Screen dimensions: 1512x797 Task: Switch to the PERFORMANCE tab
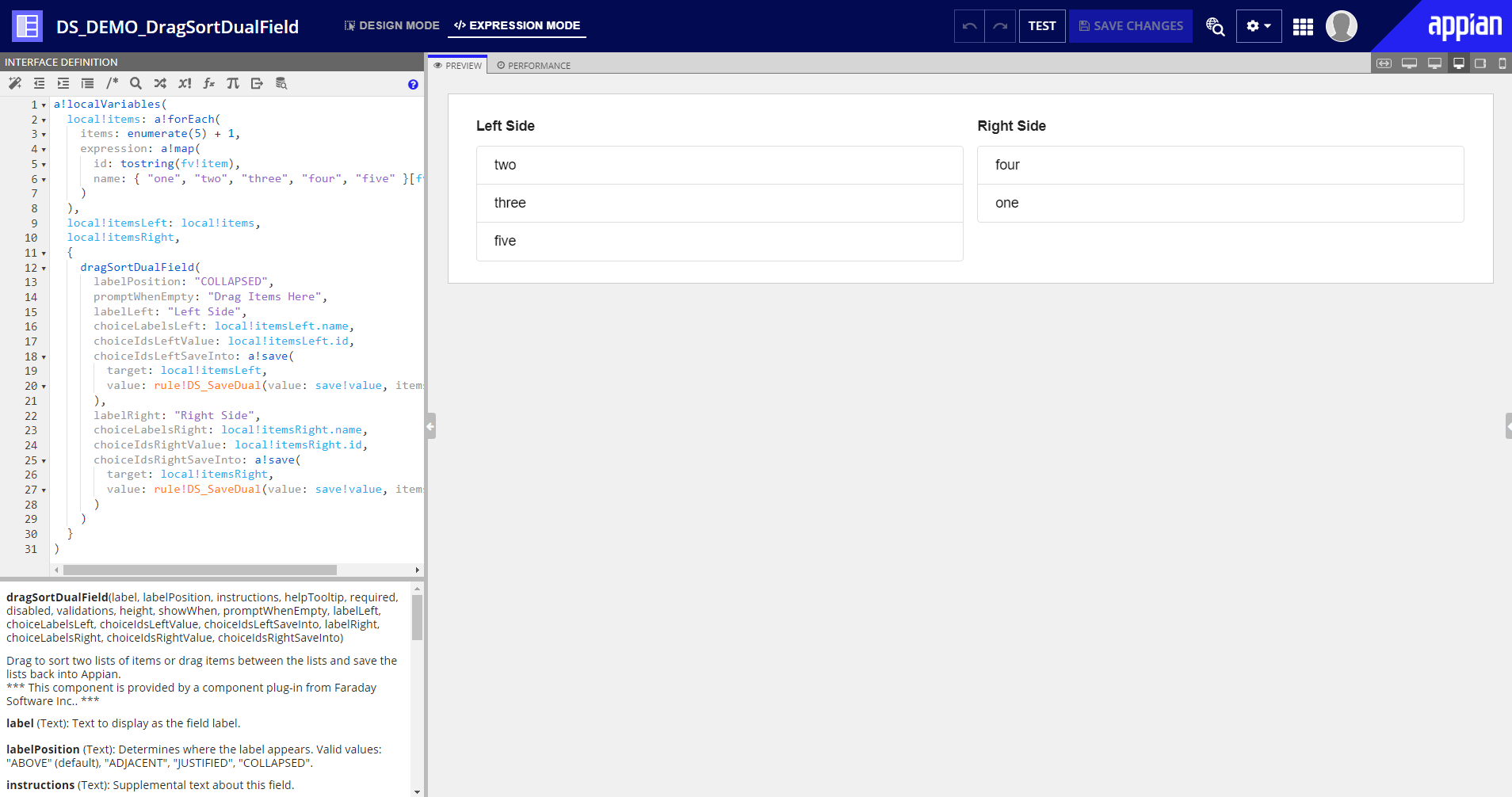[x=533, y=65]
